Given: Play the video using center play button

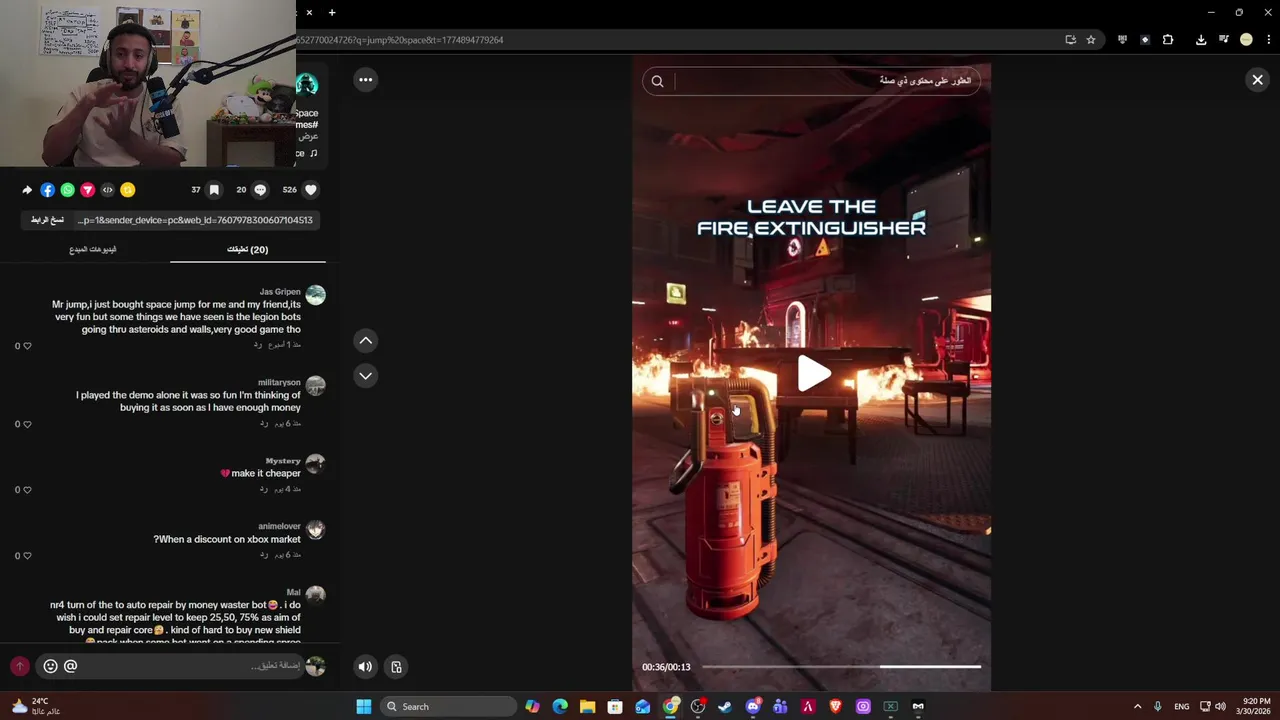Looking at the screenshot, I should pyautogui.click(x=813, y=374).
